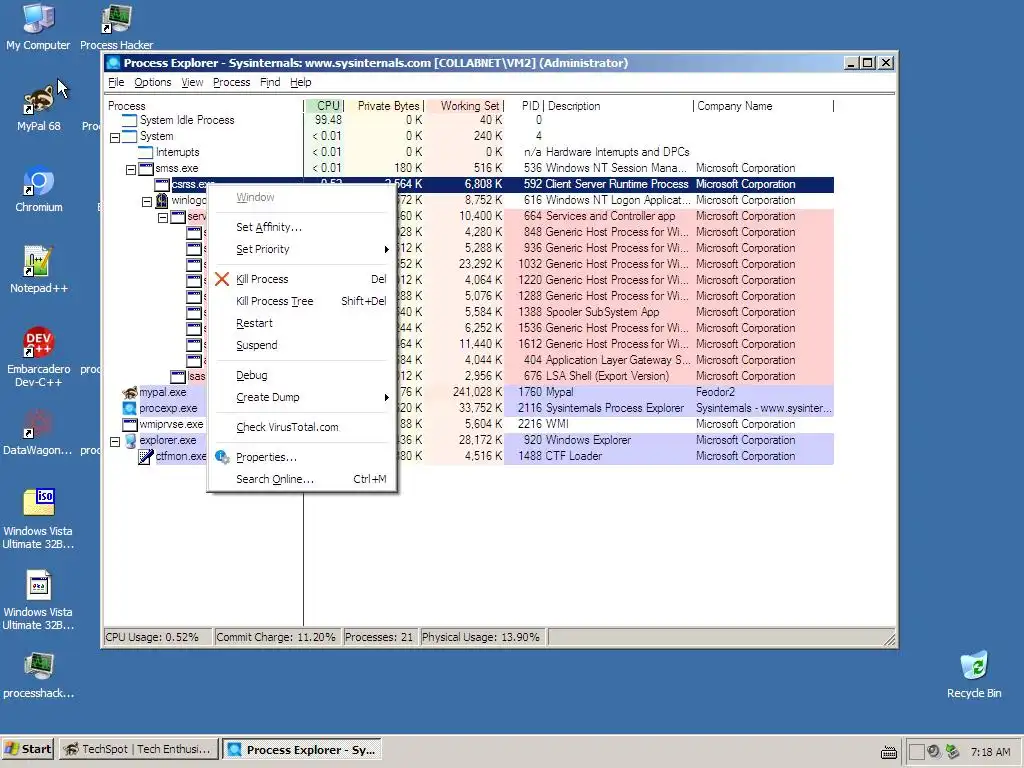Choose Set Affinity from context menu
This screenshot has height=768, width=1024.
click(302, 227)
